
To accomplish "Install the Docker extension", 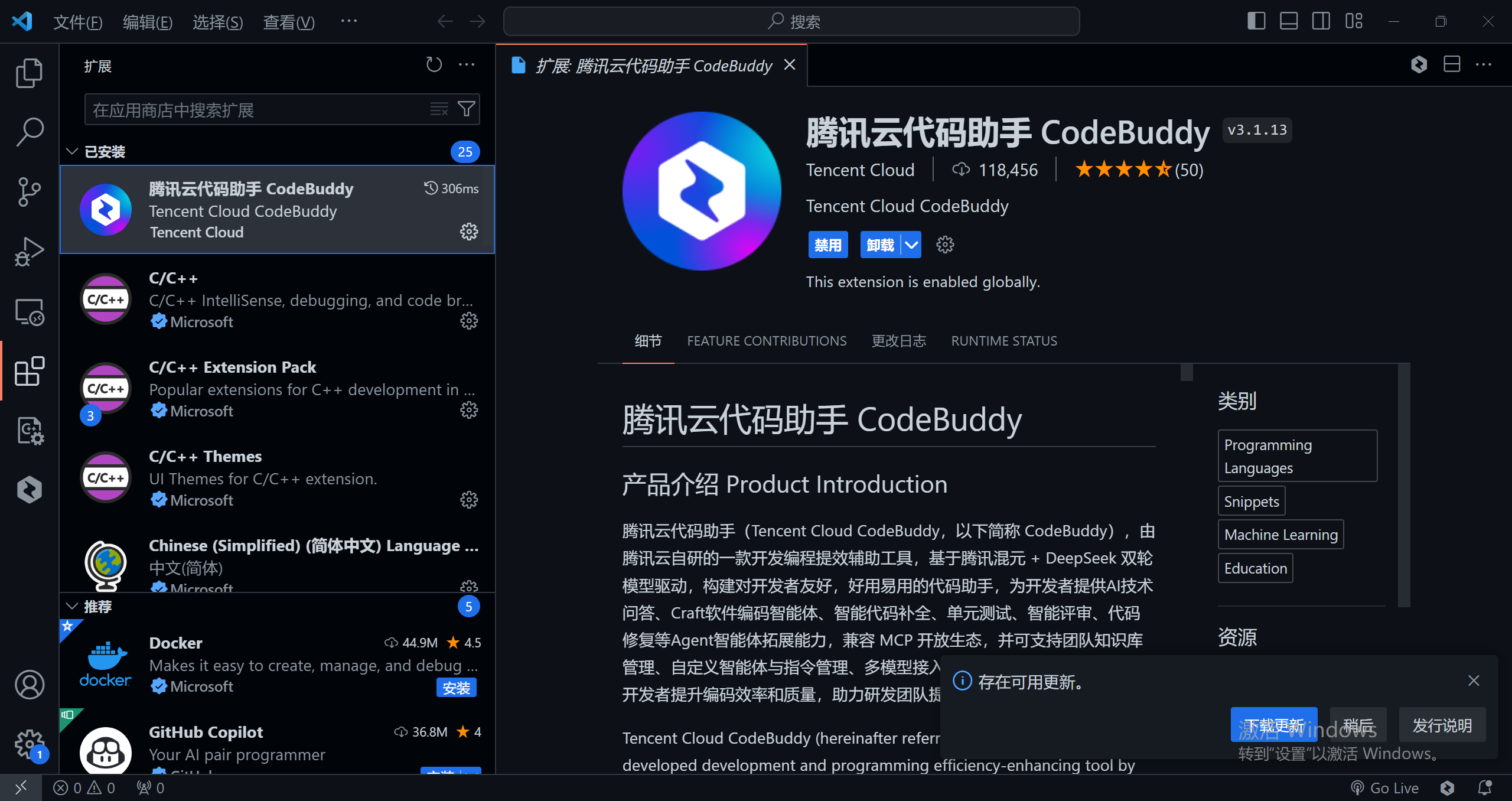I will point(457,688).
